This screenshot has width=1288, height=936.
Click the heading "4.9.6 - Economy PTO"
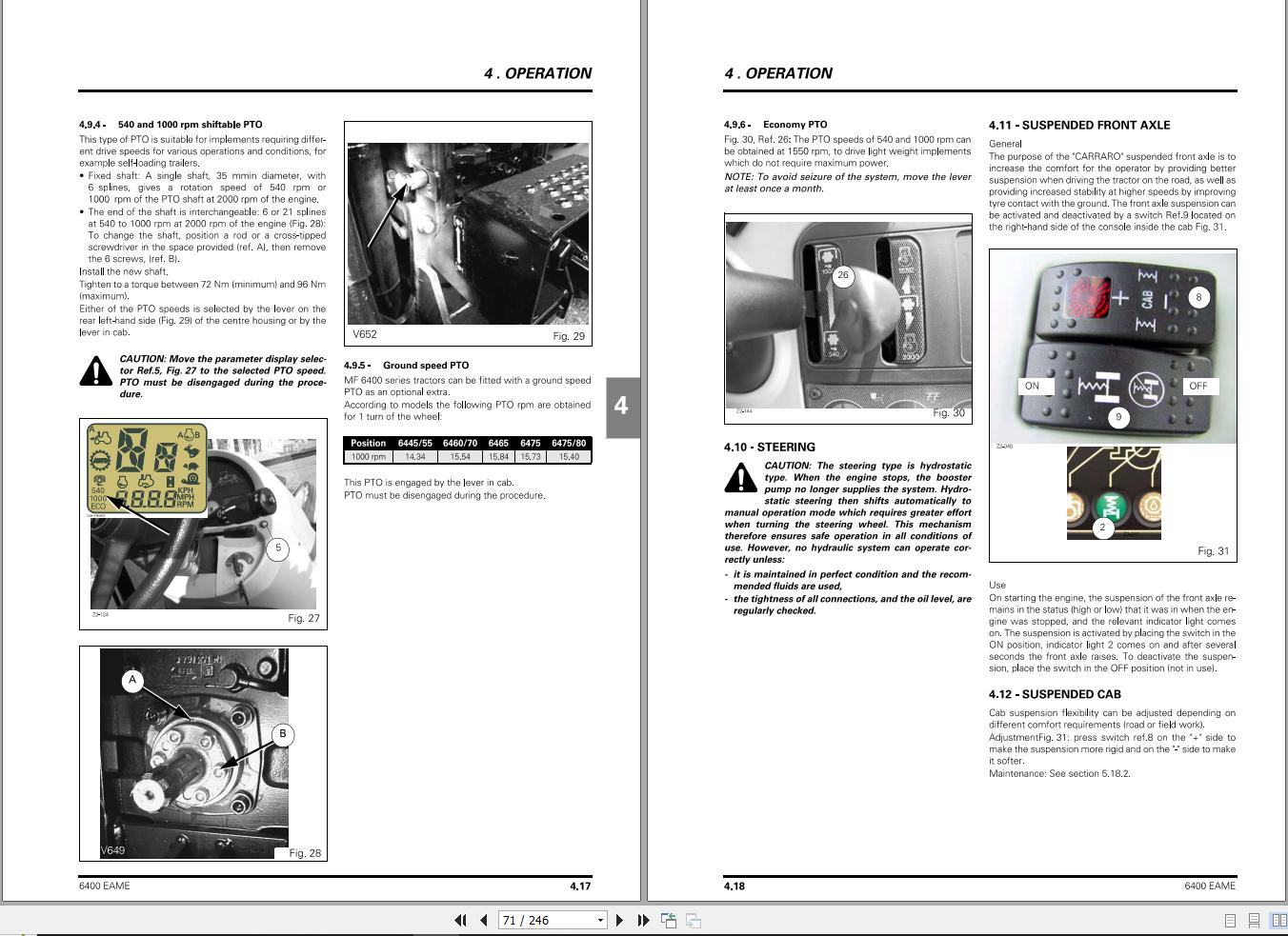tap(775, 125)
